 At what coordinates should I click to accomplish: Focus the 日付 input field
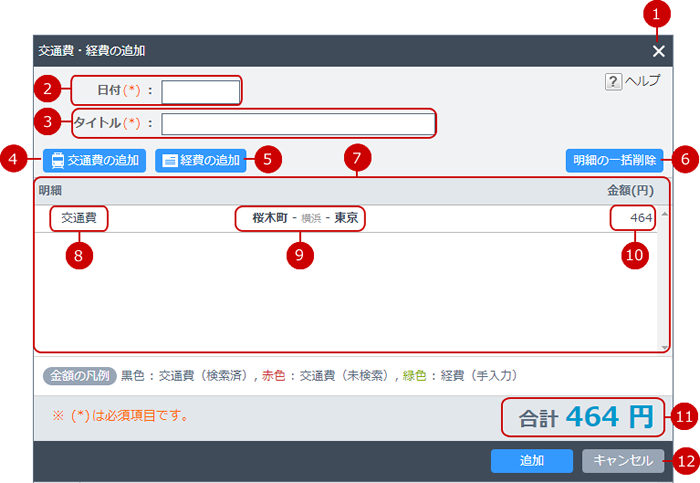tap(201, 92)
